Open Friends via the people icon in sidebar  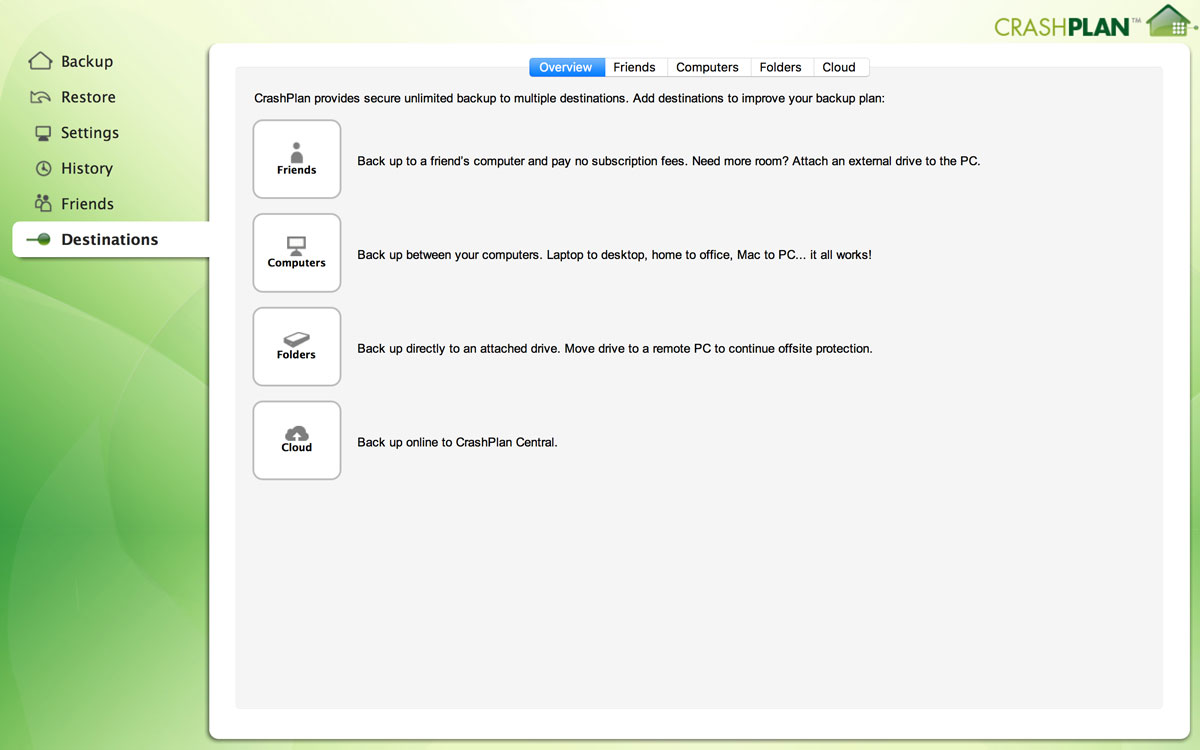click(42, 204)
